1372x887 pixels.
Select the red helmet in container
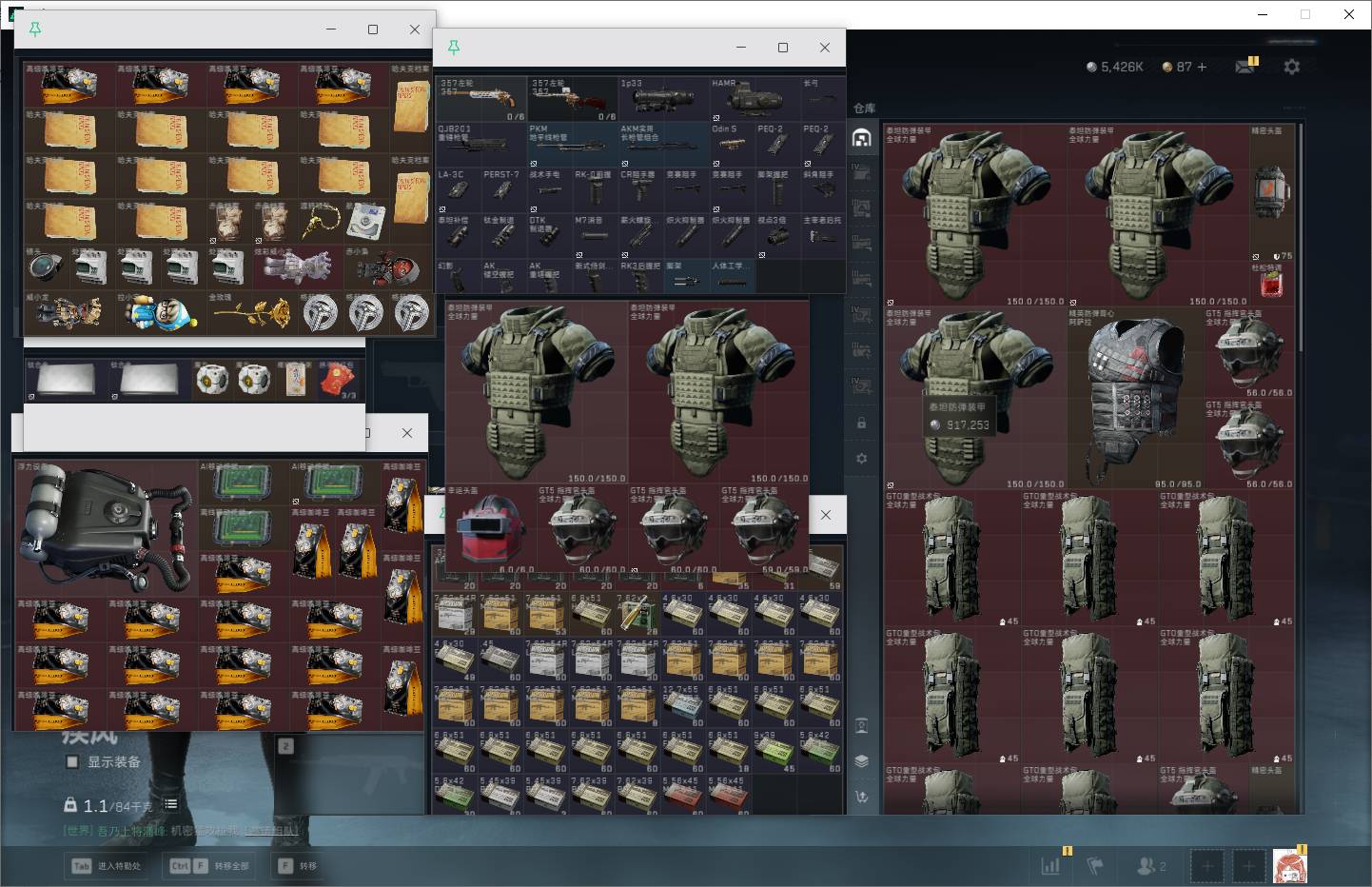tap(491, 528)
